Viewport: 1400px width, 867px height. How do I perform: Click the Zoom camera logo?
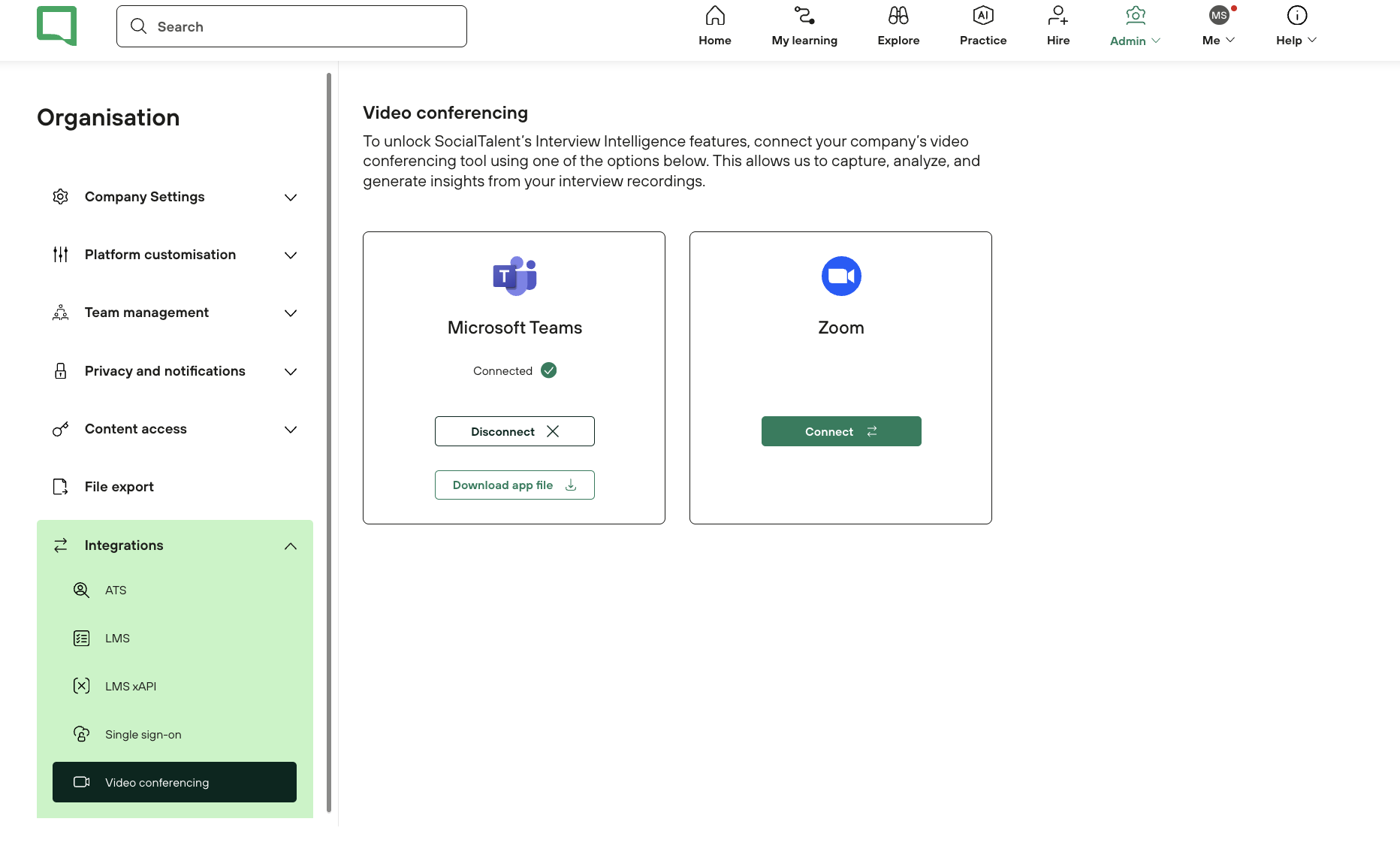click(840, 276)
